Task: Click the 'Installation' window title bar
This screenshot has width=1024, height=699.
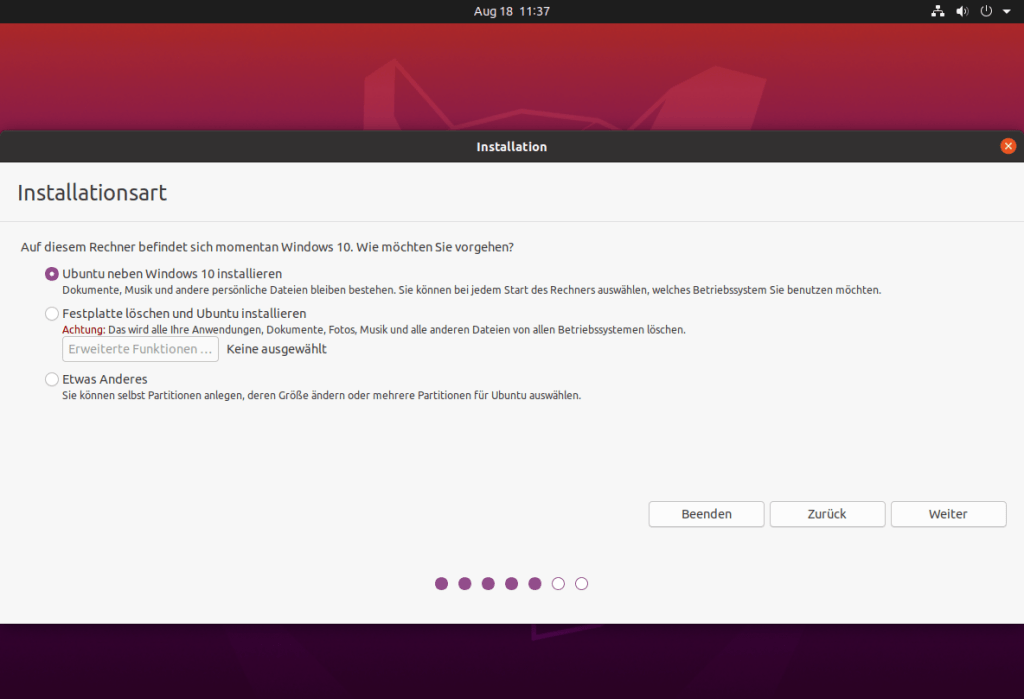Action: coord(511,147)
